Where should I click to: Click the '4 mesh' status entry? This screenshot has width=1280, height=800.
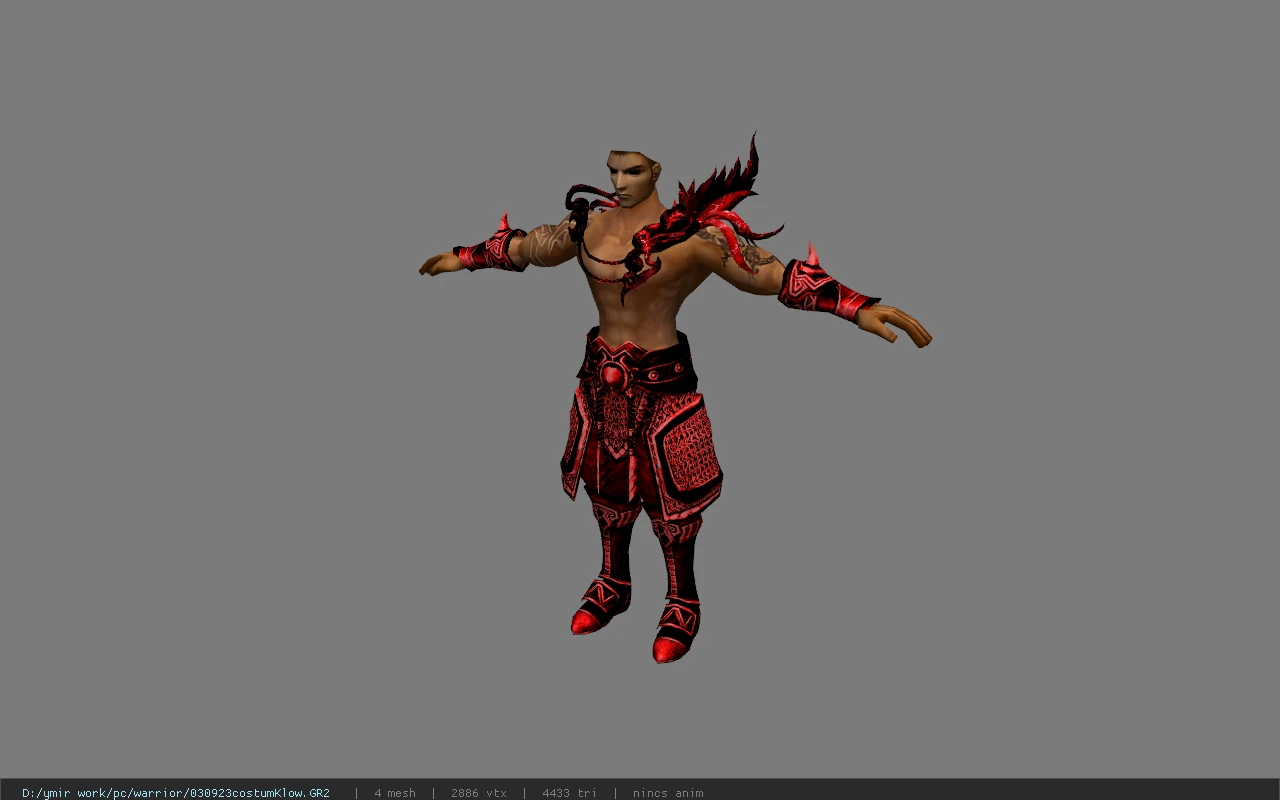tap(395, 793)
